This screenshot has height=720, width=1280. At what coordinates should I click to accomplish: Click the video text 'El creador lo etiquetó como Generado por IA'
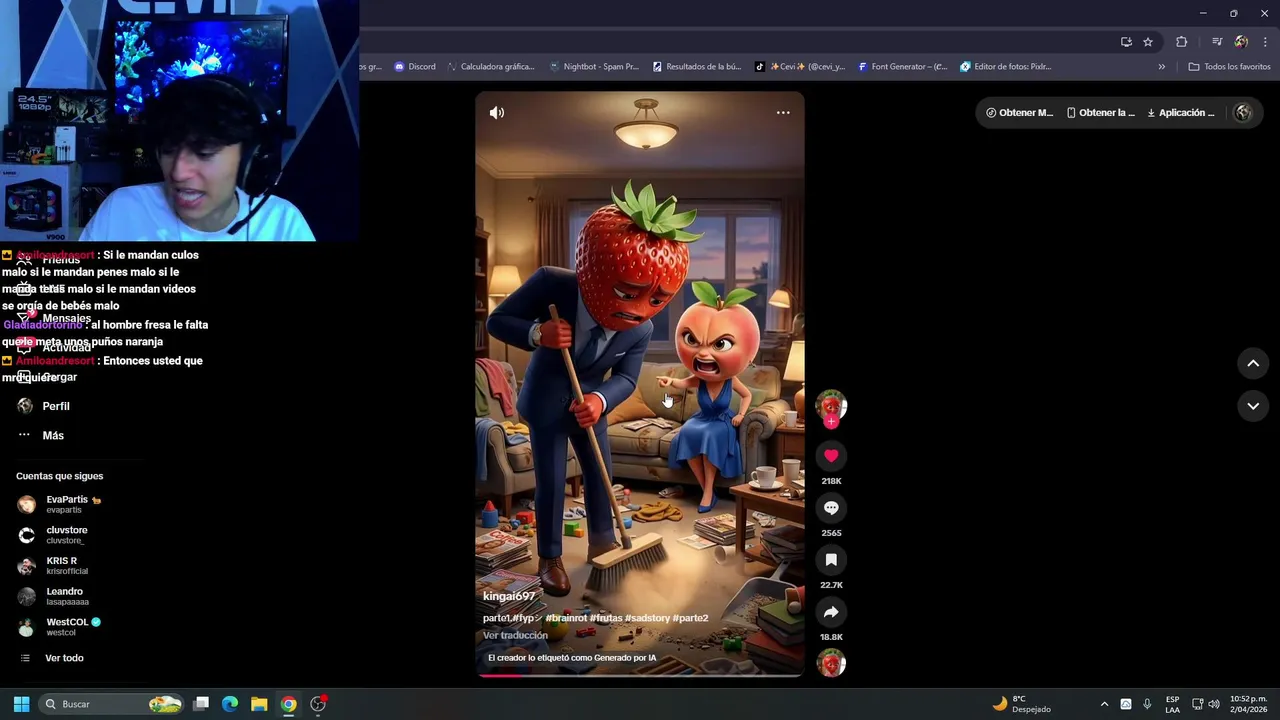click(572, 658)
